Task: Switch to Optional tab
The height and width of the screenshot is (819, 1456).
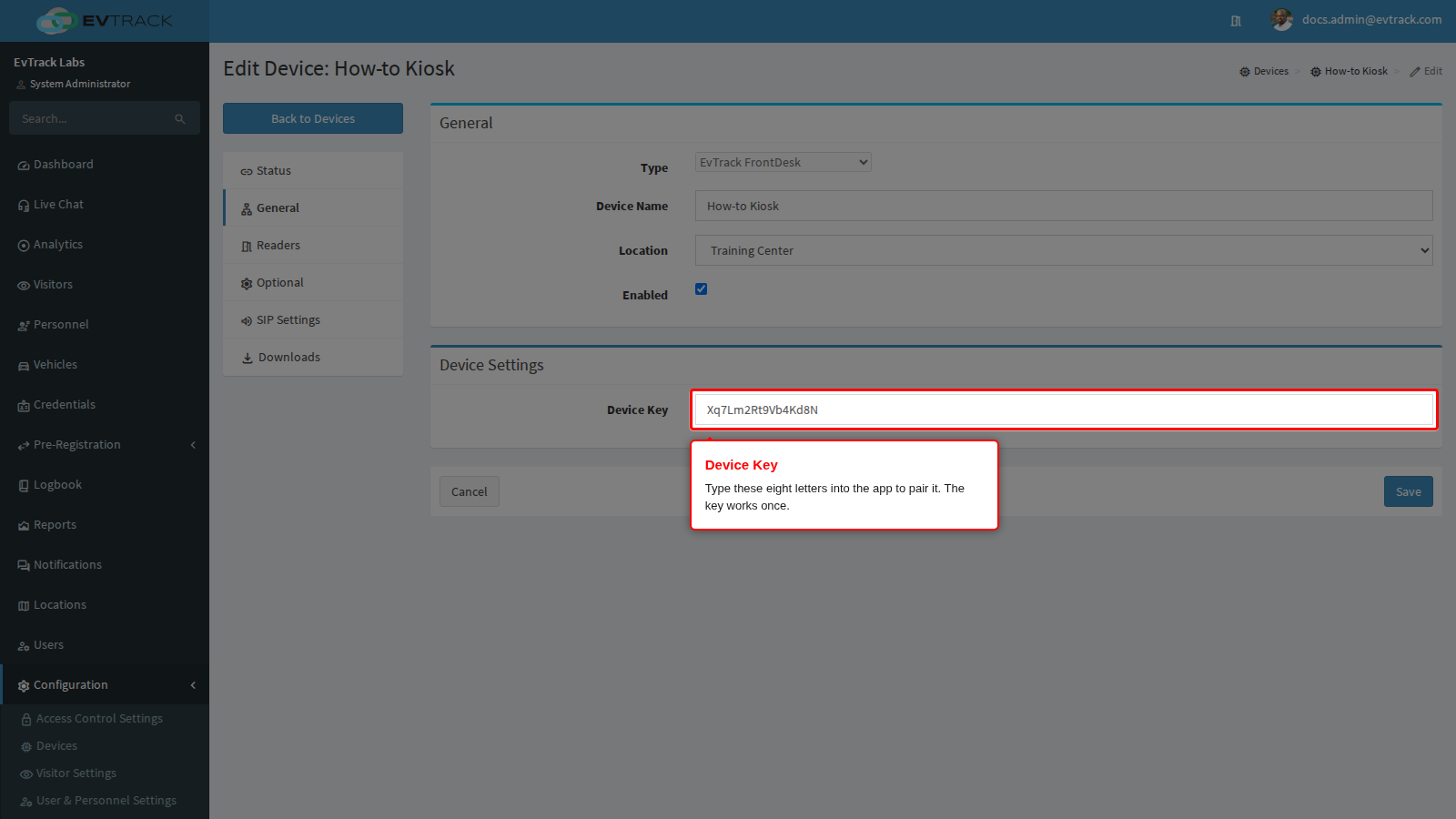Action: coord(313,283)
